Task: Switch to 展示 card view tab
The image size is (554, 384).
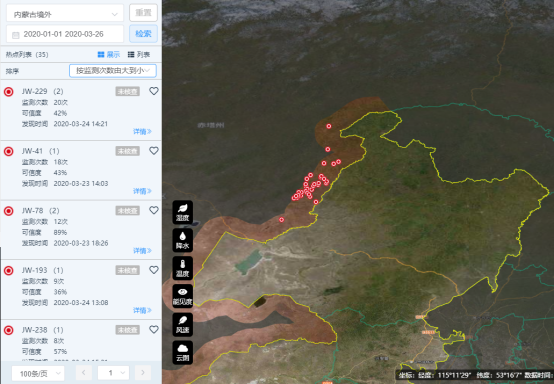Action: 109,54
